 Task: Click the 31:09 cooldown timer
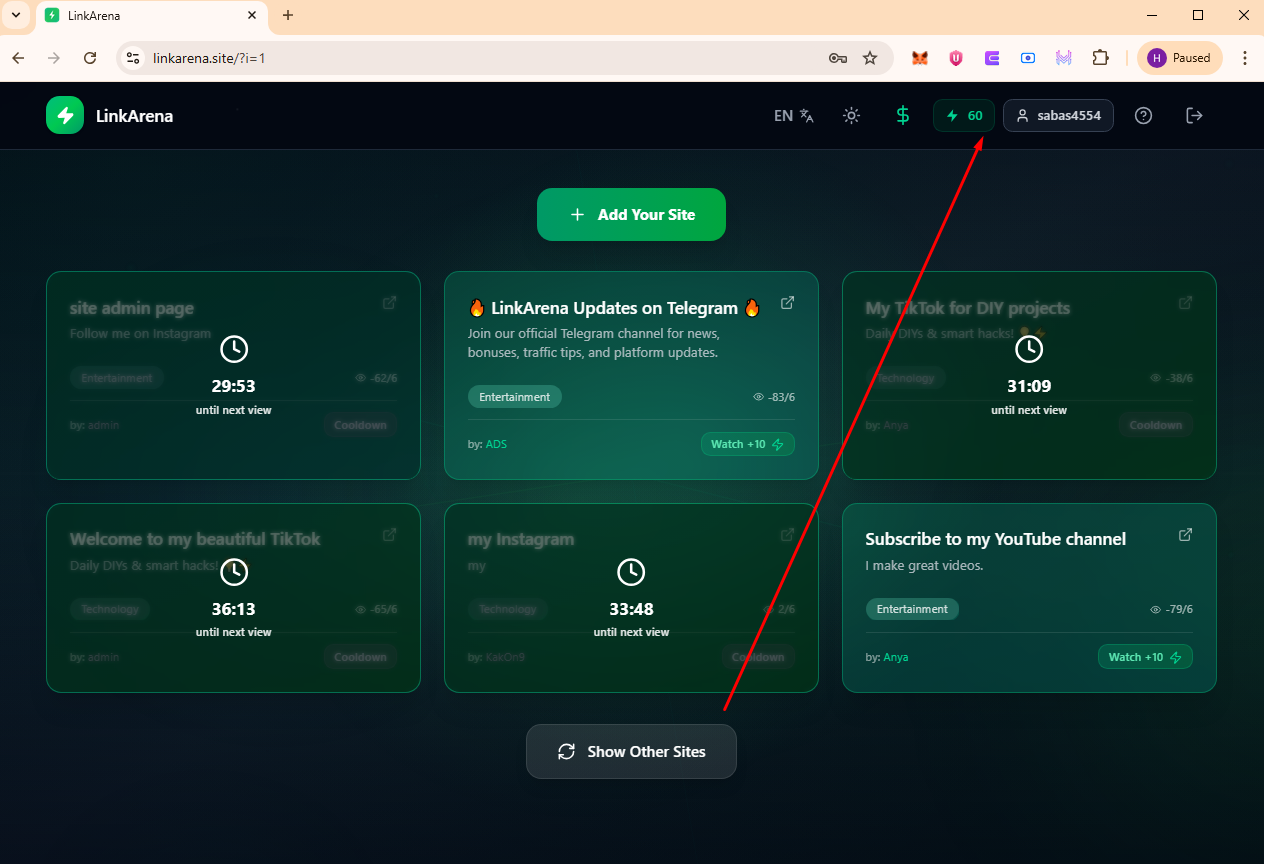pos(1029,387)
